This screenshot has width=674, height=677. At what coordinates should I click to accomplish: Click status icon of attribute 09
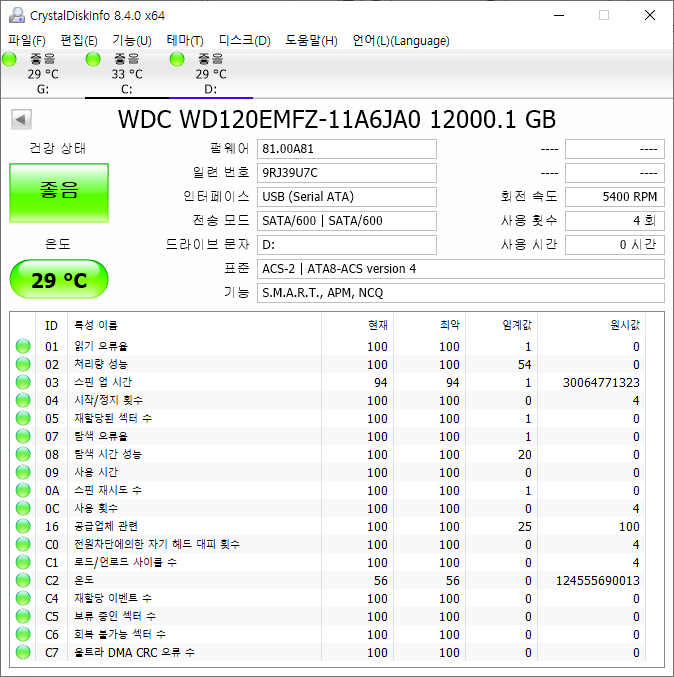23,472
